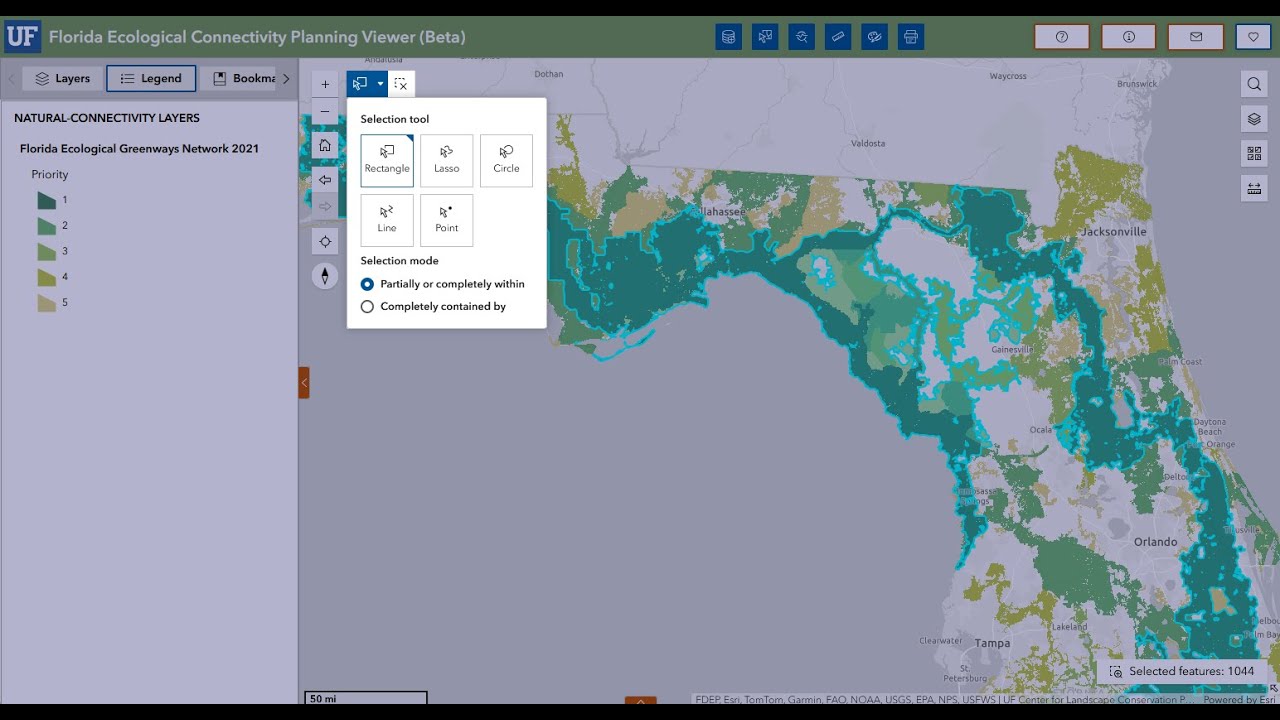Click the Priority 1 legend swatch

click(x=47, y=200)
